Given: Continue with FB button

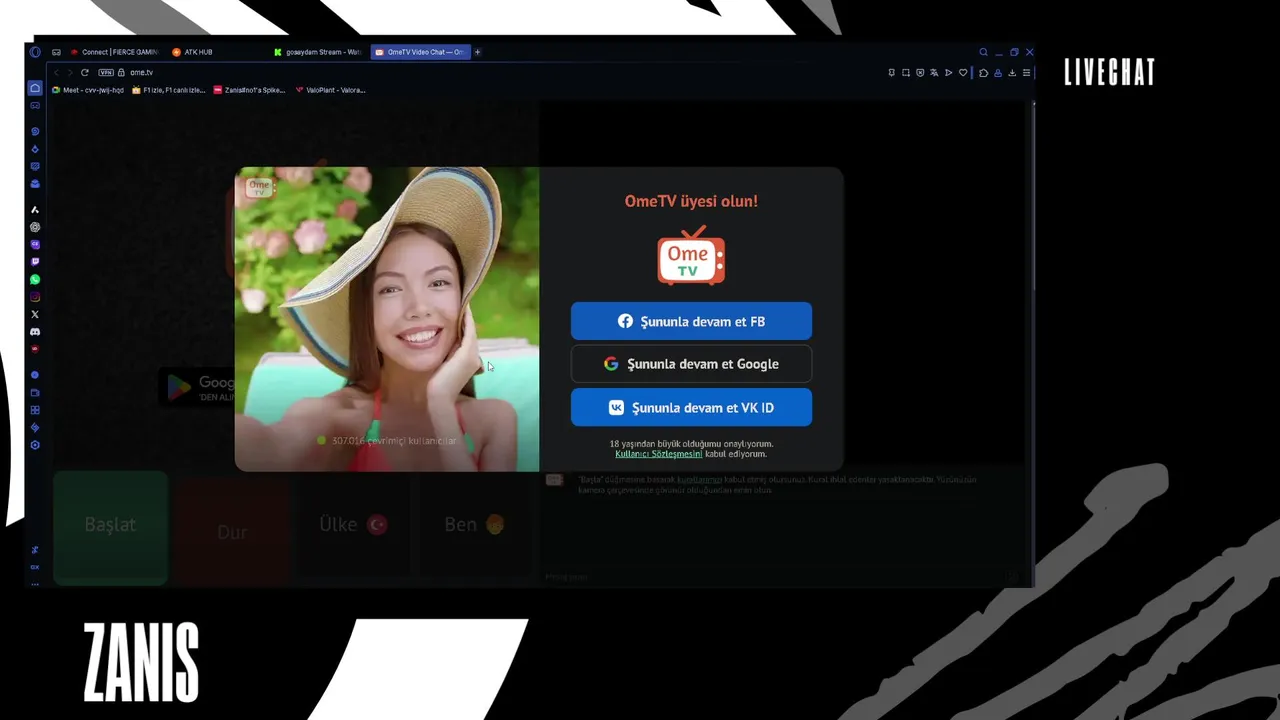Looking at the screenshot, I should 691,321.
